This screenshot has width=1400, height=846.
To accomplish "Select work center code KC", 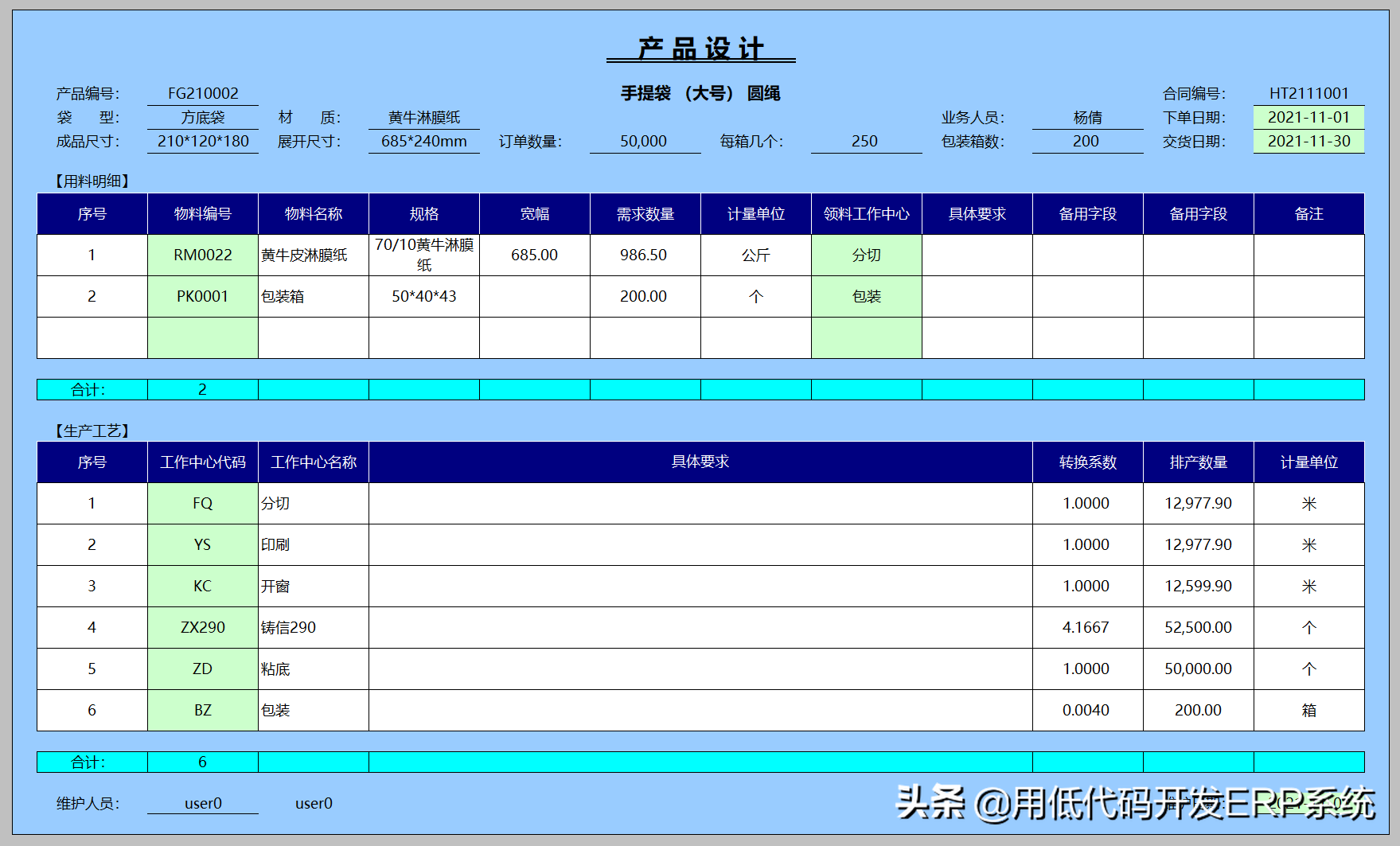I will pos(203,587).
